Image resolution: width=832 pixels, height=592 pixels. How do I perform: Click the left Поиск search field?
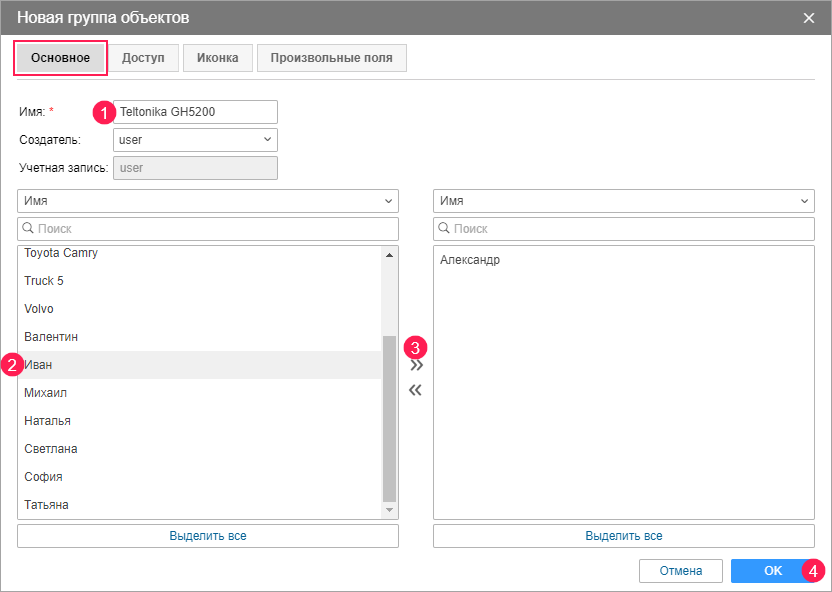point(208,229)
